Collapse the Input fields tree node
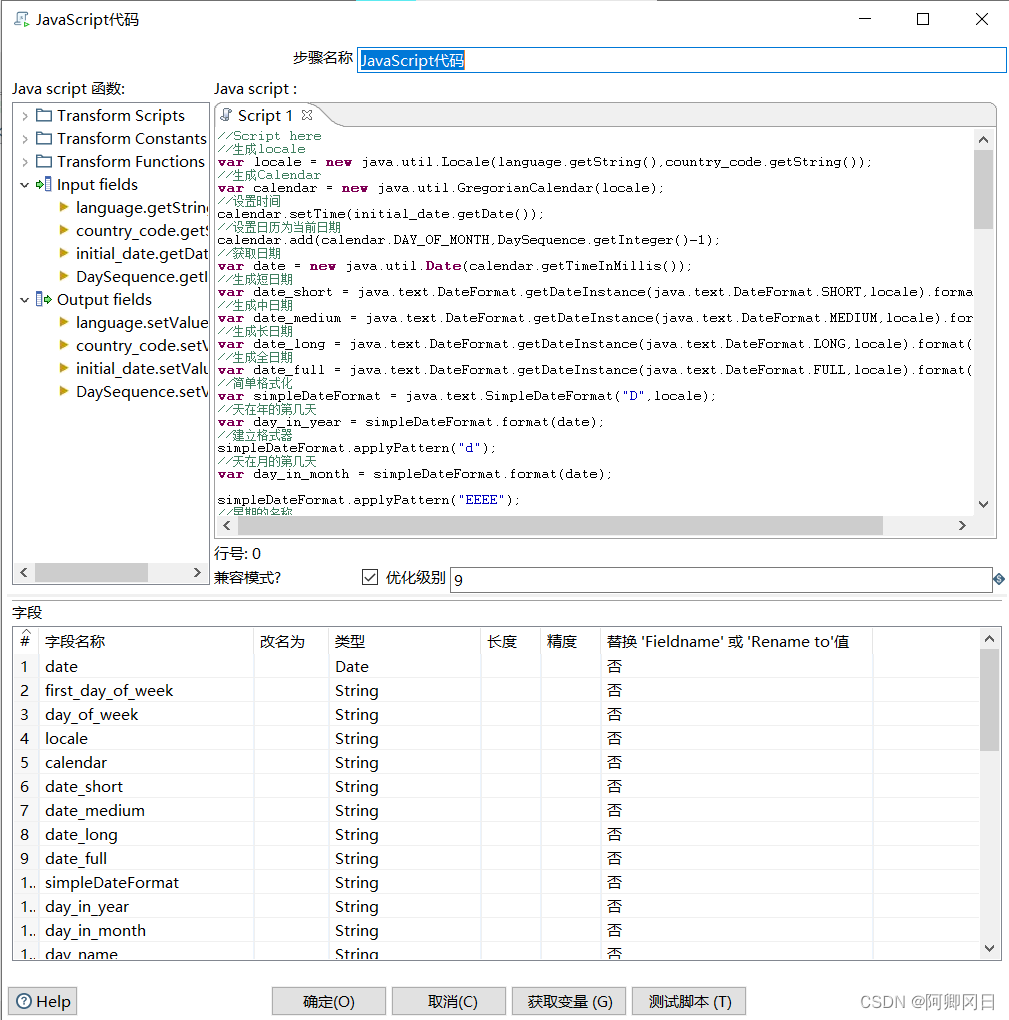Screen dimensions: 1009x1020 [25, 185]
